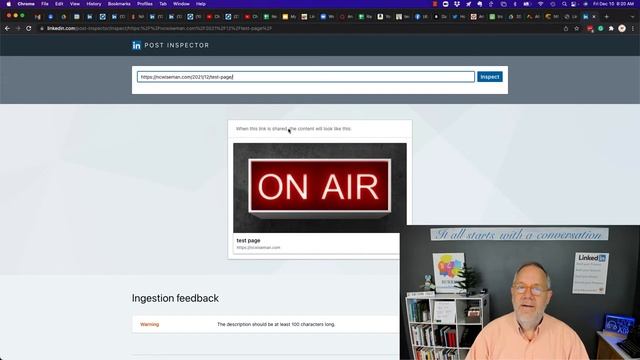Click the ON AIR preview image
The image size is (640, 360).
(320, 188)
